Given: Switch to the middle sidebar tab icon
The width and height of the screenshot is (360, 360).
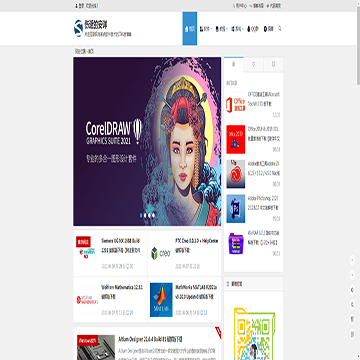Looking at the screenshot, I should (x=254, y=64).
